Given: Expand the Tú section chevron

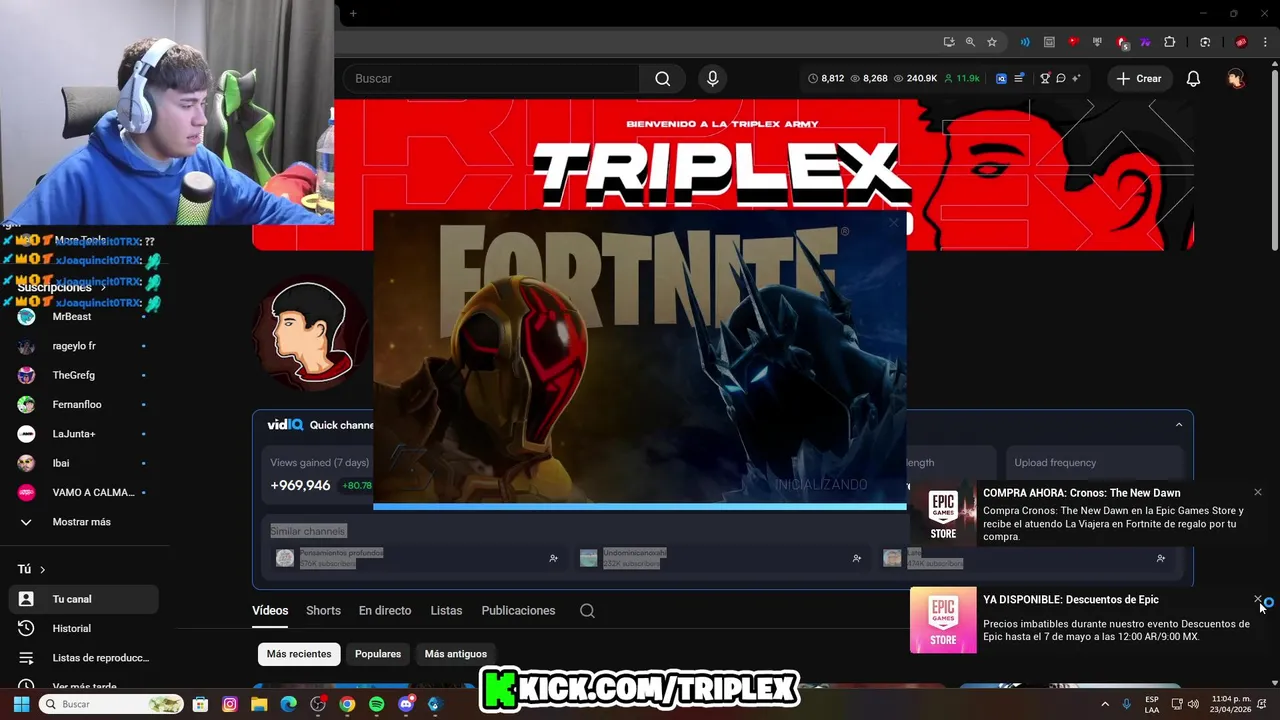Looking at the screenshot, I should tap(42, 569).
